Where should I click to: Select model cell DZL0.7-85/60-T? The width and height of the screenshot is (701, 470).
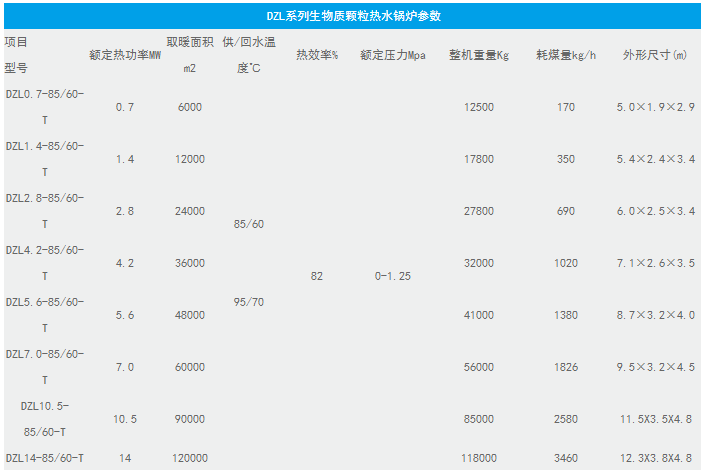click(45, 107)
